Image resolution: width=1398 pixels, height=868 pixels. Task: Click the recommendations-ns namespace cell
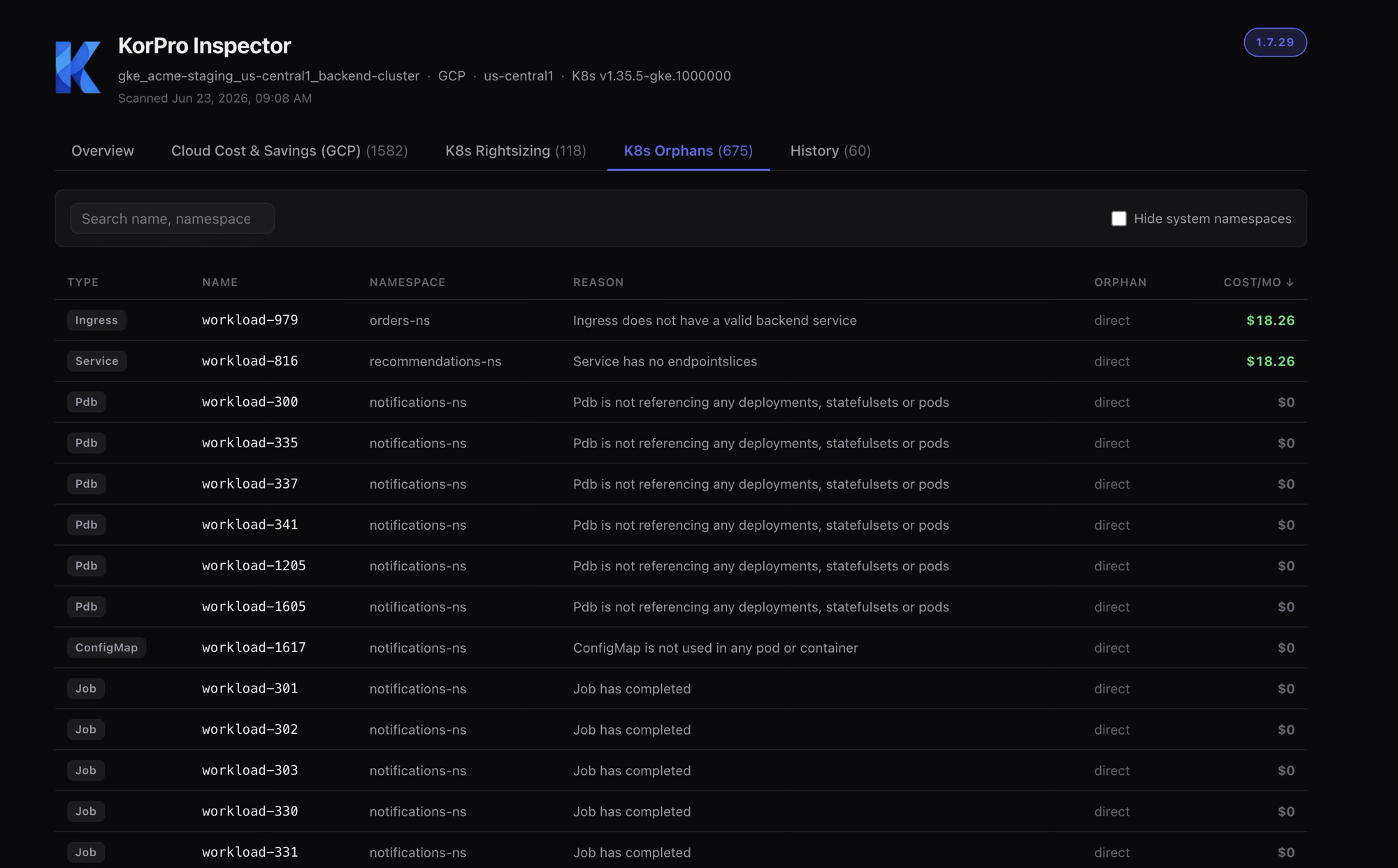435,361
